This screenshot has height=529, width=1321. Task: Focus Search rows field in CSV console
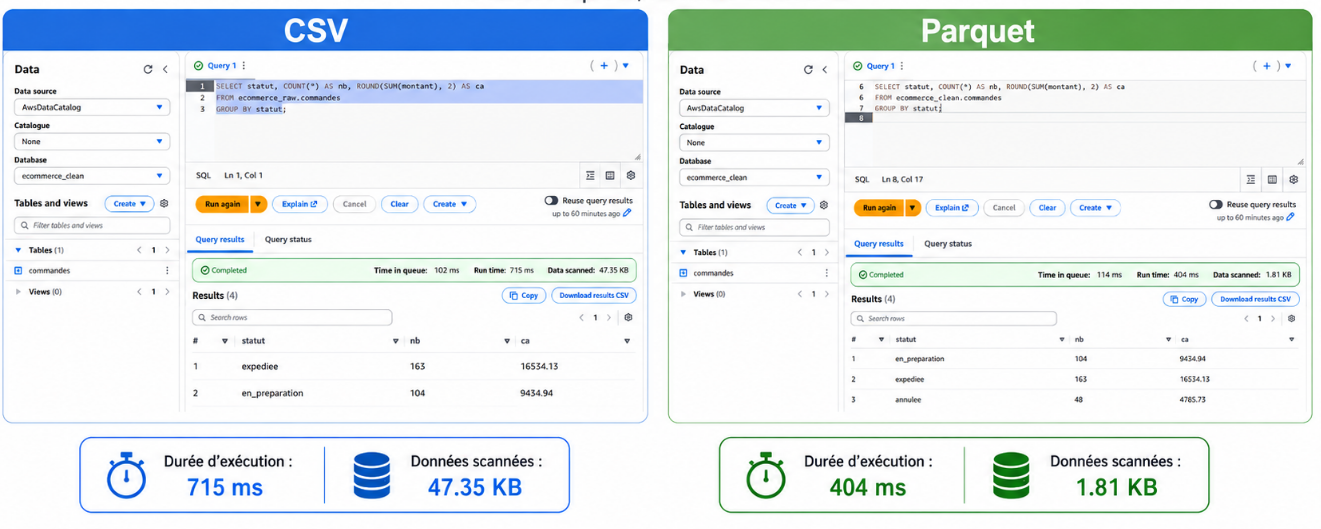tap(292, 317)
